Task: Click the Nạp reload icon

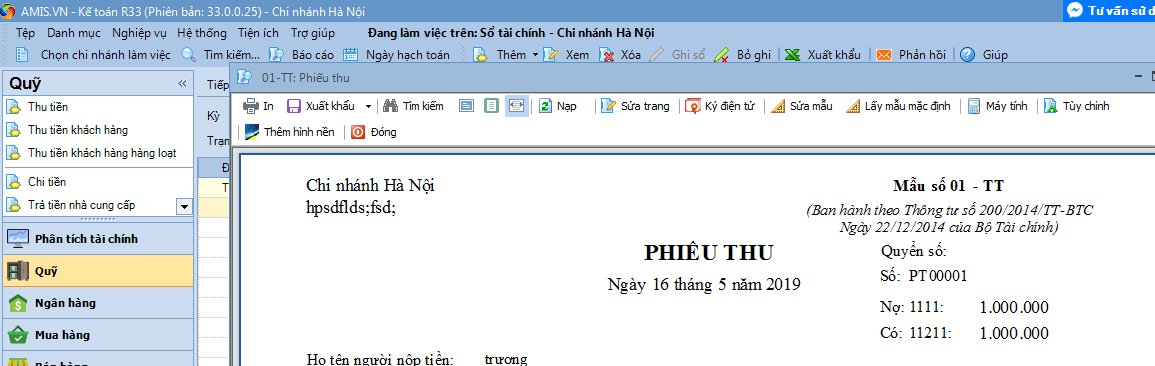Action: click(x=545, y=106)
